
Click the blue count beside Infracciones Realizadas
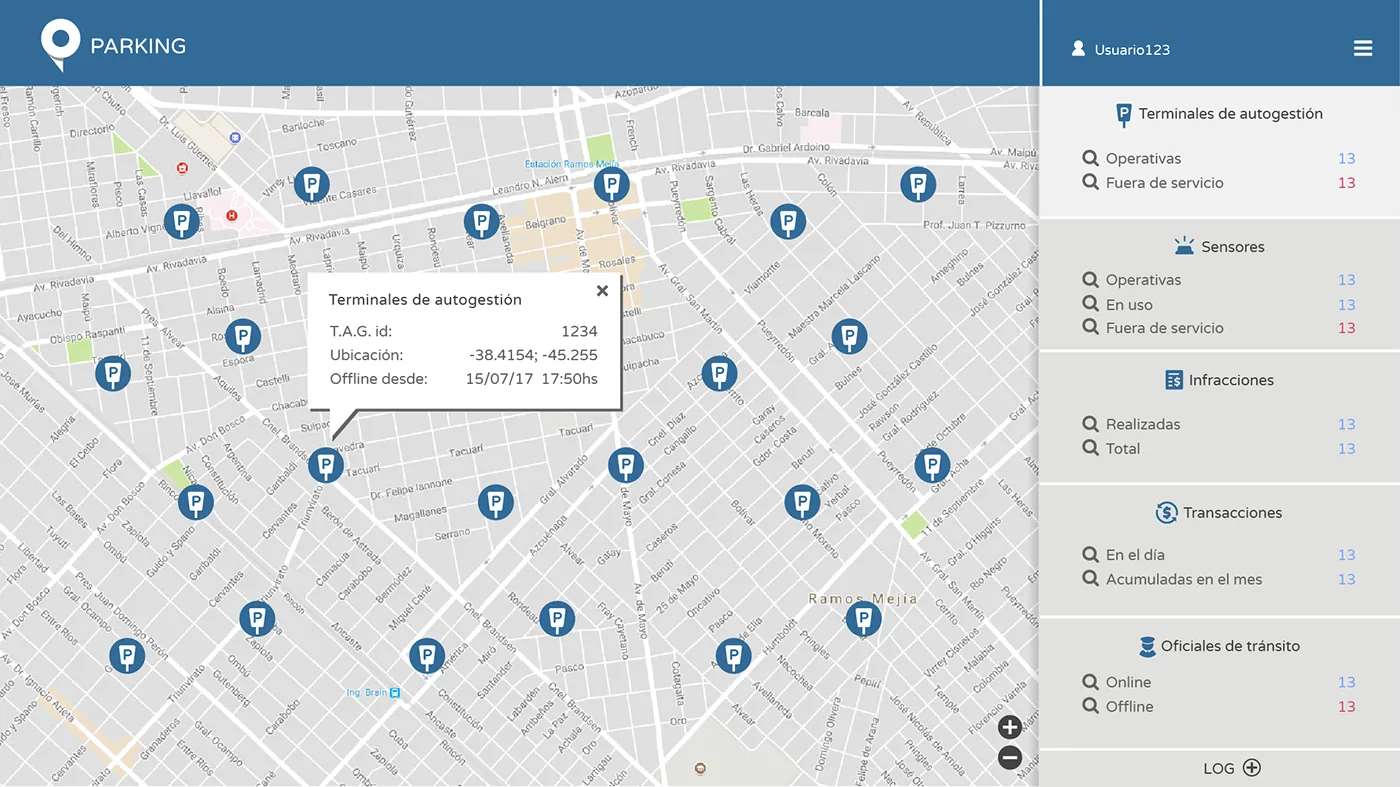click(x=1347, y=424)
